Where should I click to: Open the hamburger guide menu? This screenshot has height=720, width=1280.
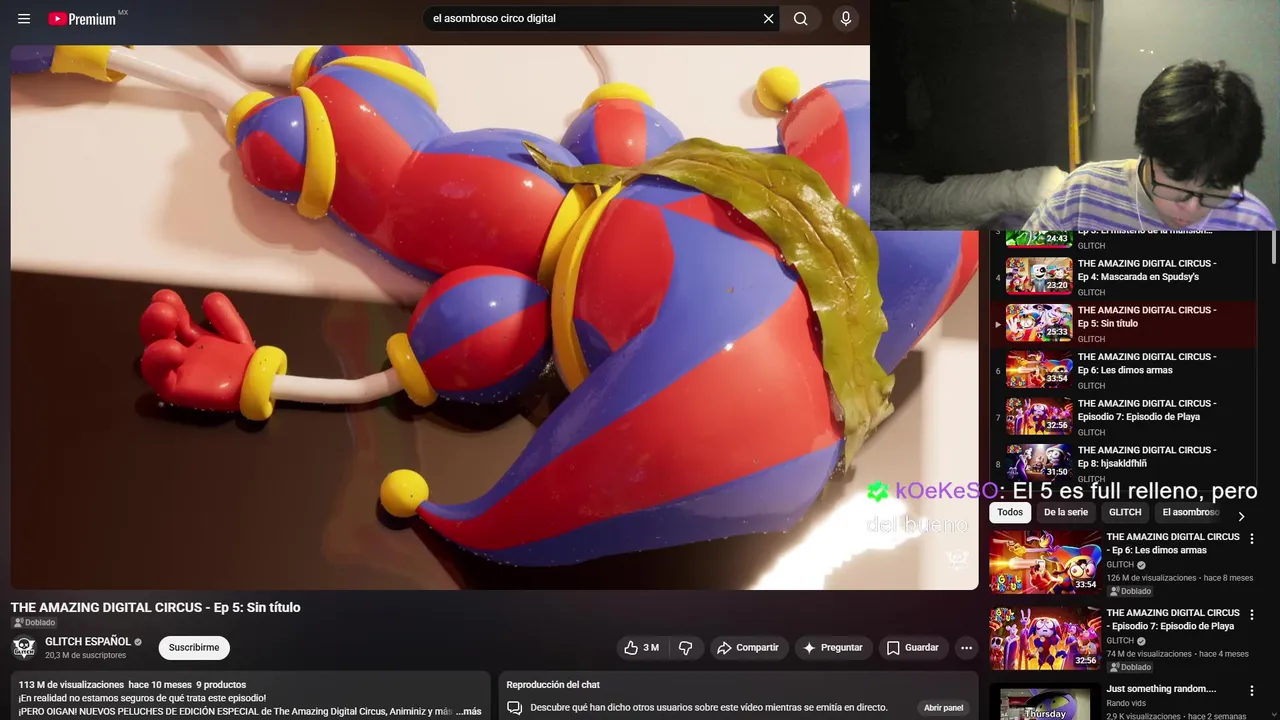24,19
